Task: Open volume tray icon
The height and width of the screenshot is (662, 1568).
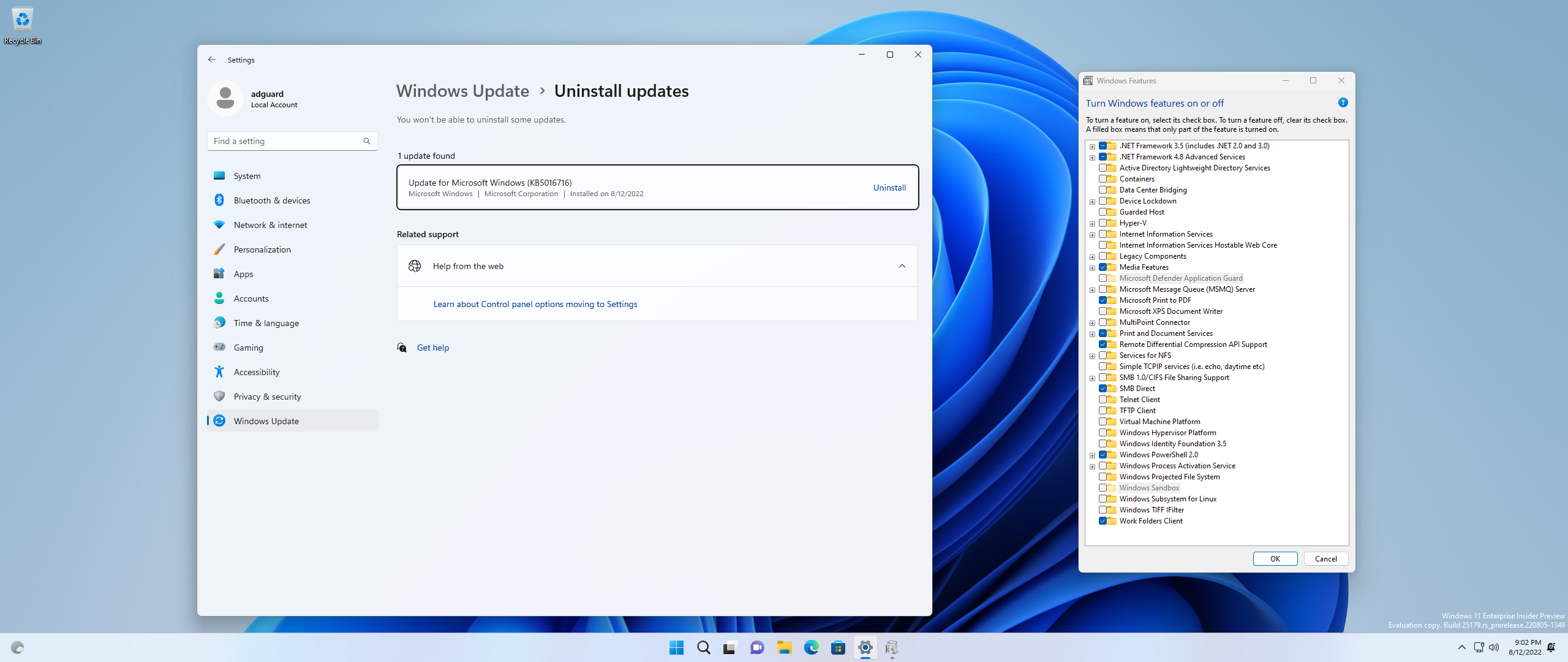Action: click(1494, 647)
